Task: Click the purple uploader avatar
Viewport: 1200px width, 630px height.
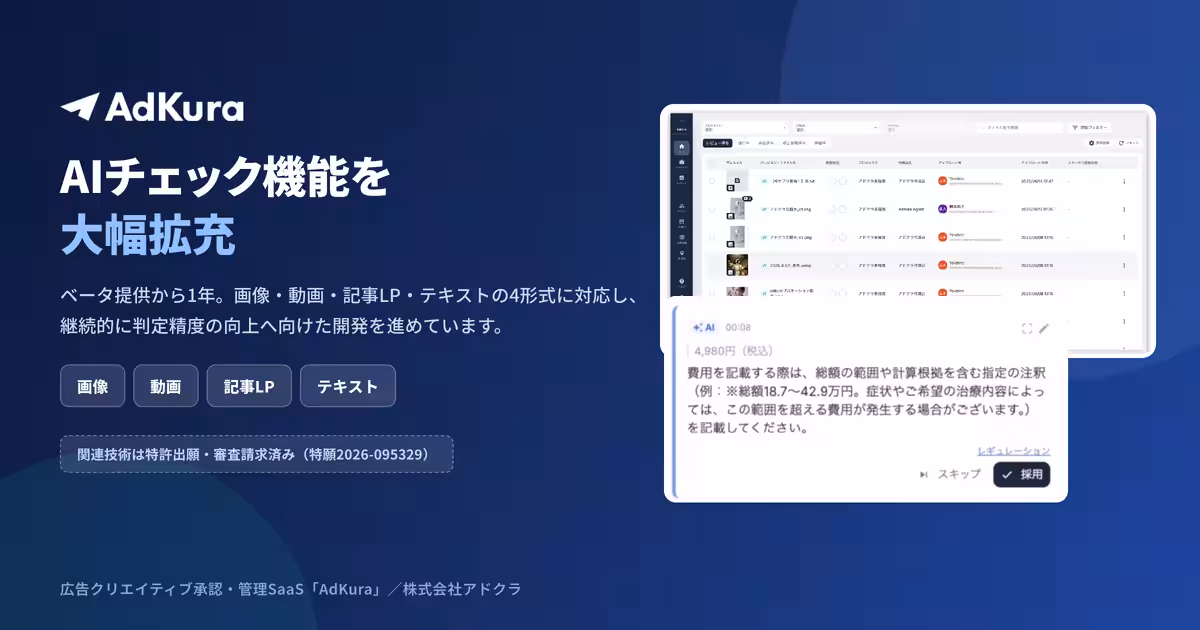Action: click(x=942, y=209)
